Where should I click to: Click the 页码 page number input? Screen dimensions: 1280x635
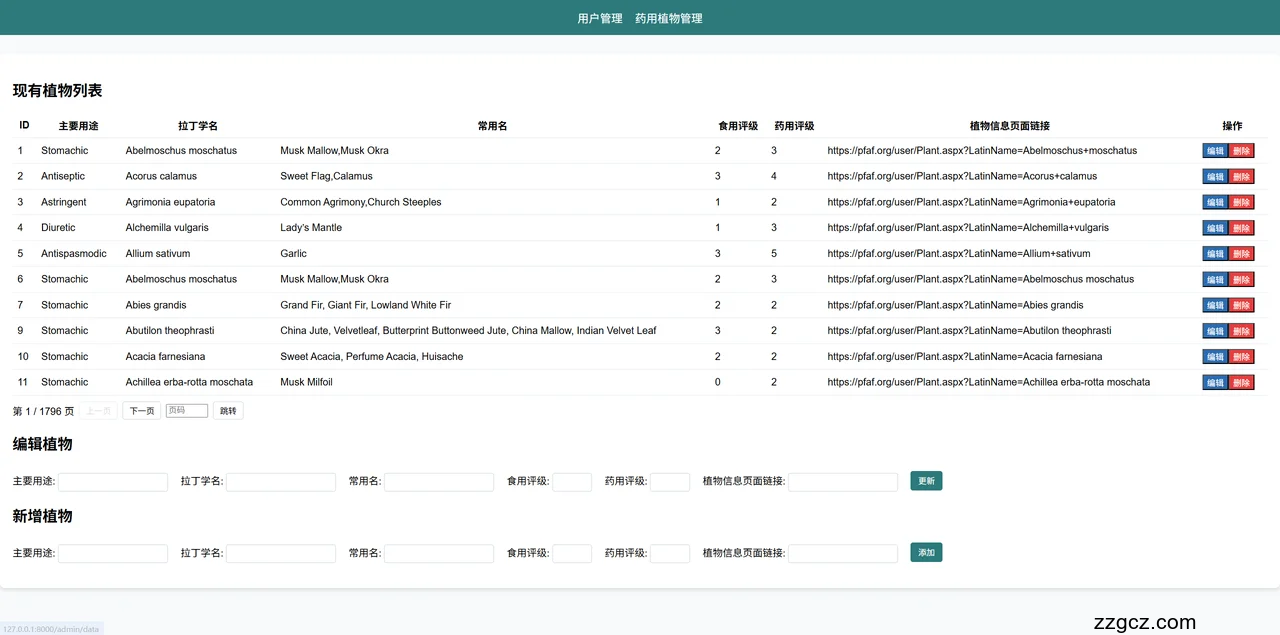click(x=187, y=411)
